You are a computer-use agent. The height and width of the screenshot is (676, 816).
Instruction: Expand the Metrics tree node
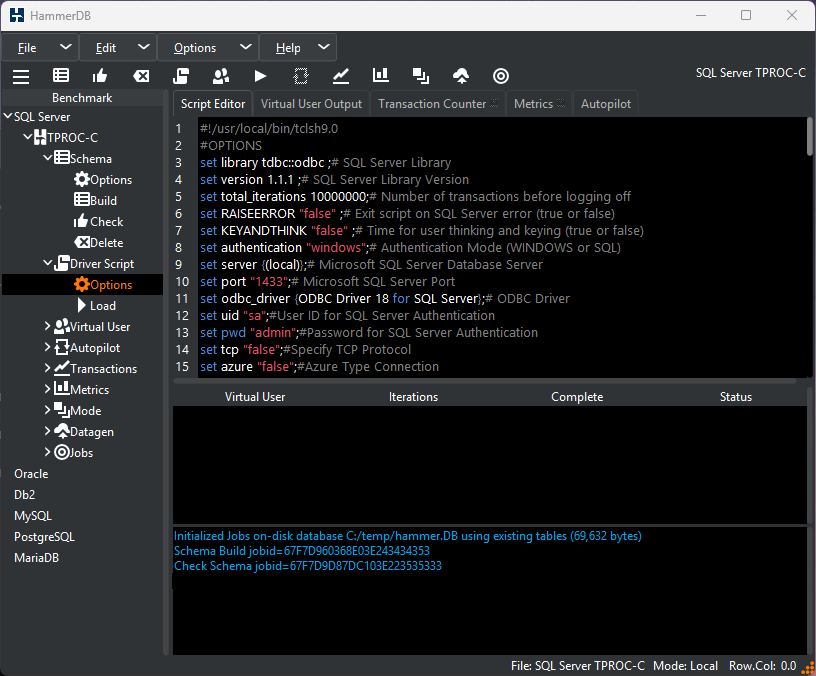click(47, 389)
